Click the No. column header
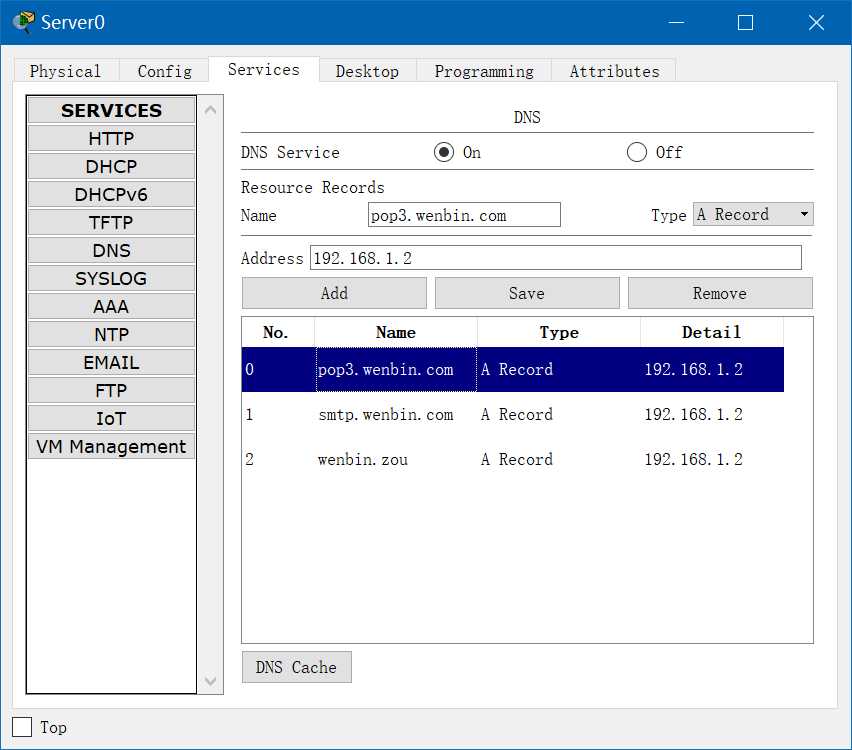 [x=278, y=332]
